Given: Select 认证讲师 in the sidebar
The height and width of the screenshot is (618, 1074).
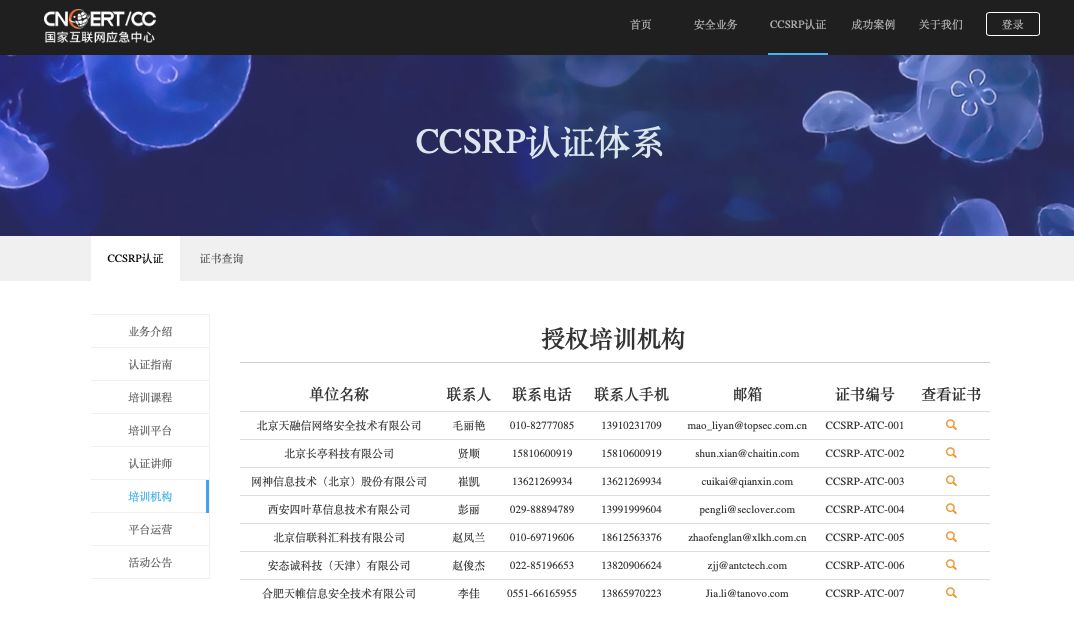Looking at the screenshot, I should pos(150,464).
